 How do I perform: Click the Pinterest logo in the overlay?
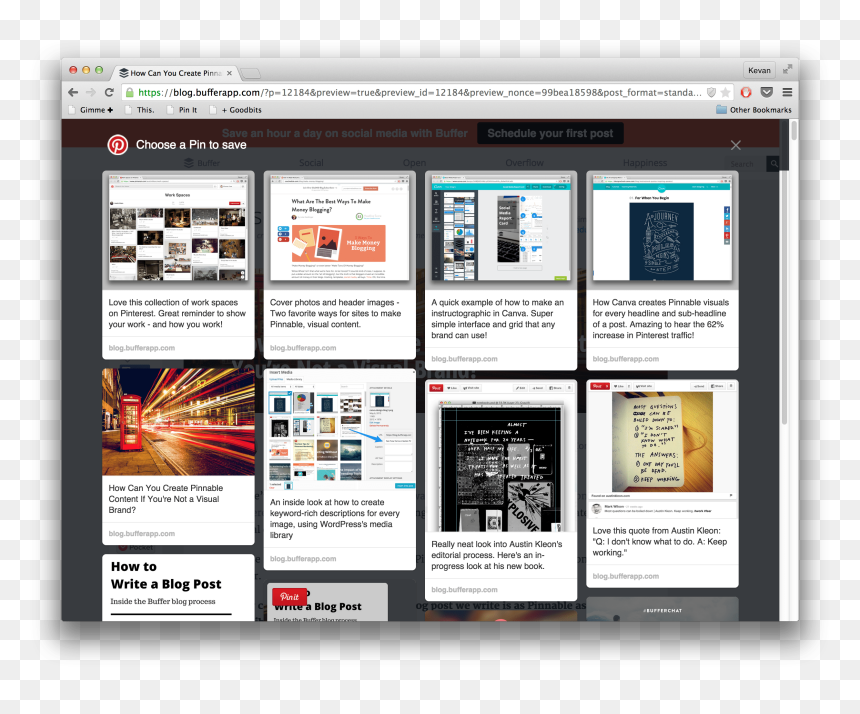click(x=117, y=145)
